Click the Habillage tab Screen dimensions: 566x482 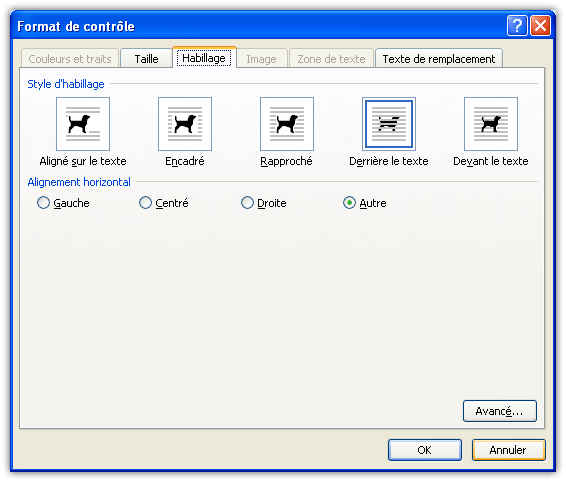pyautogui.click(x=204, y=58)
